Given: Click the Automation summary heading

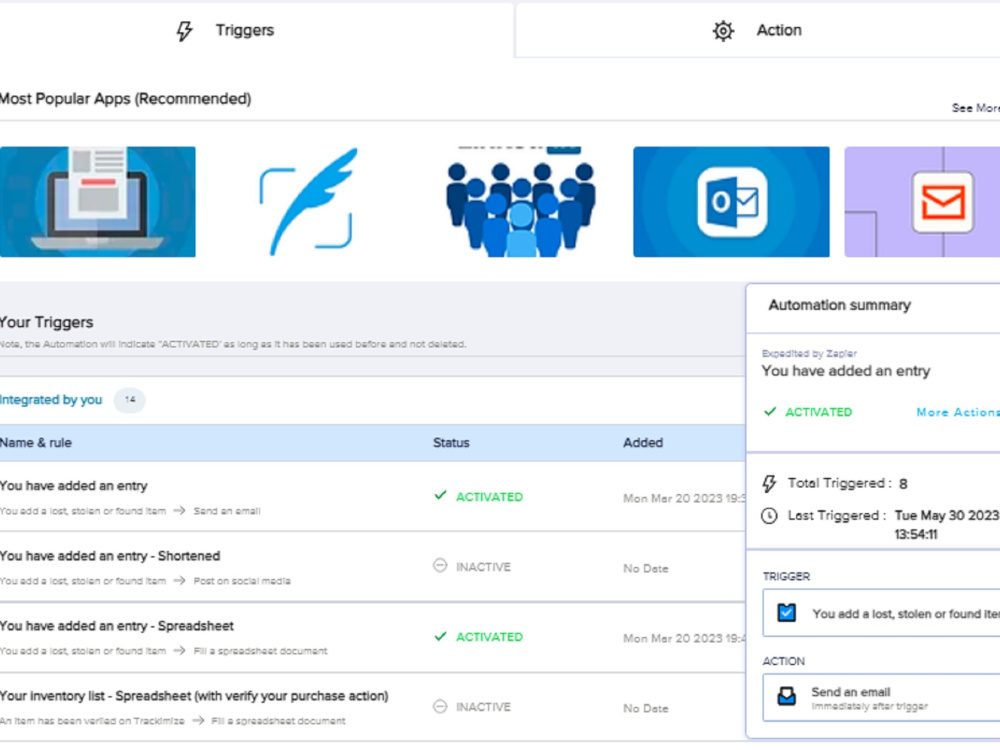Looking at the screenshot, I should pyautogui.click(x=839, y=305).
